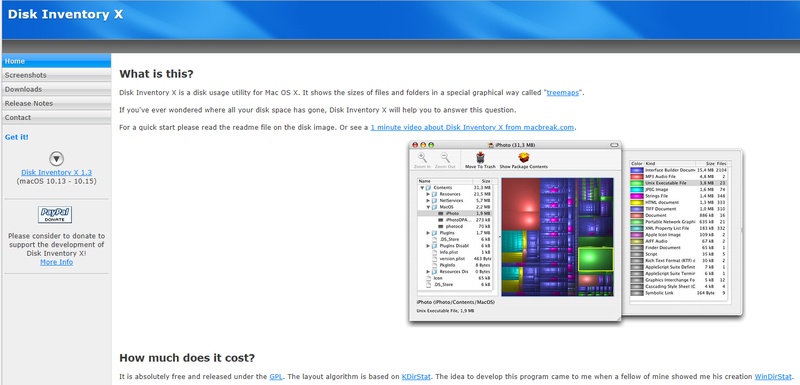This screenshot has height=385, width=800.
Task: Expand the Resources folder triangle
Action: (428, 194)
